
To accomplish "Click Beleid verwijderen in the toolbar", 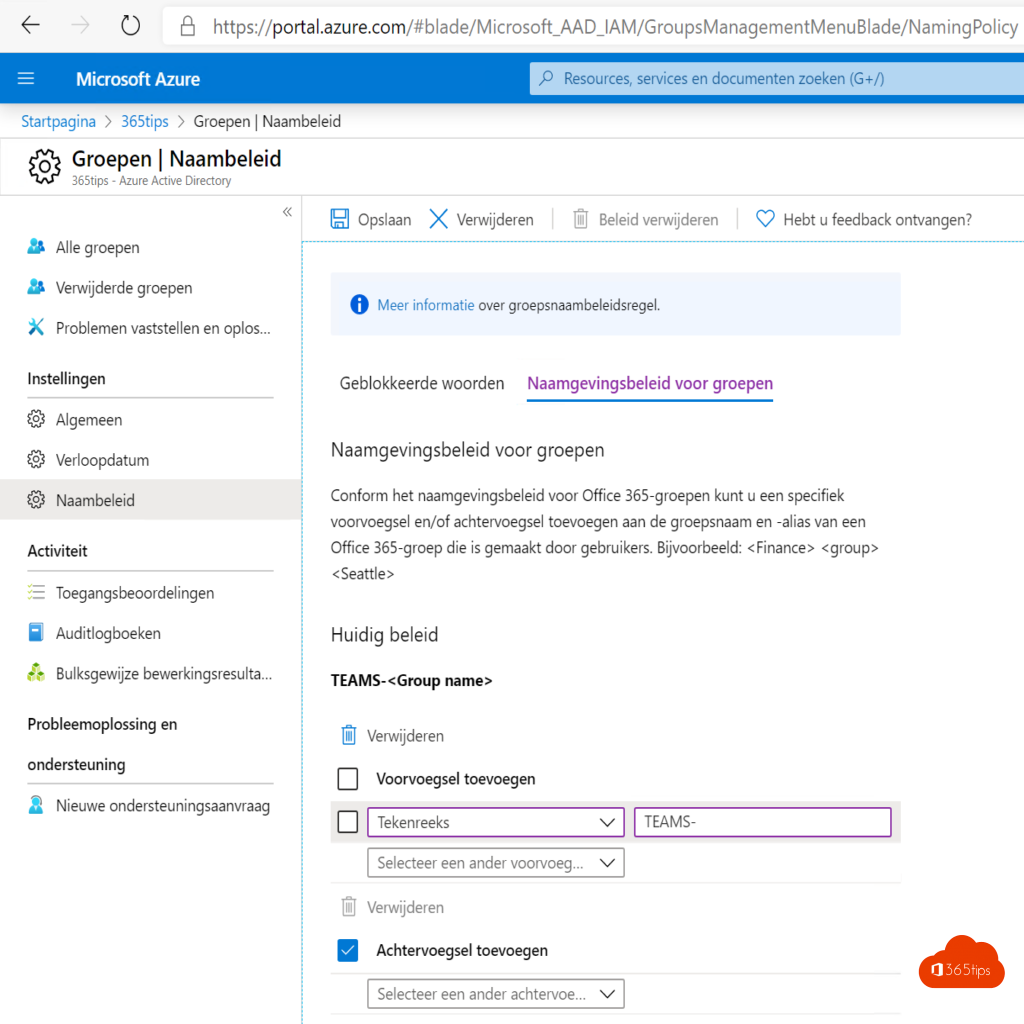I will 646,219.
